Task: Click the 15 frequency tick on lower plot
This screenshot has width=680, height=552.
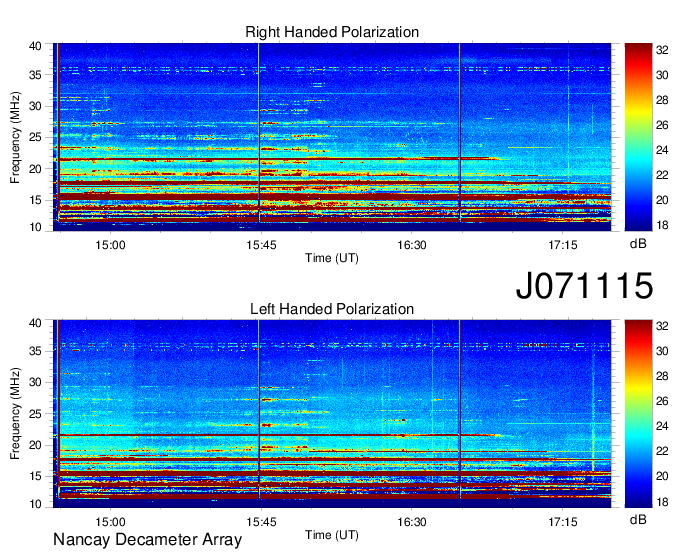Action: [35, 476]
